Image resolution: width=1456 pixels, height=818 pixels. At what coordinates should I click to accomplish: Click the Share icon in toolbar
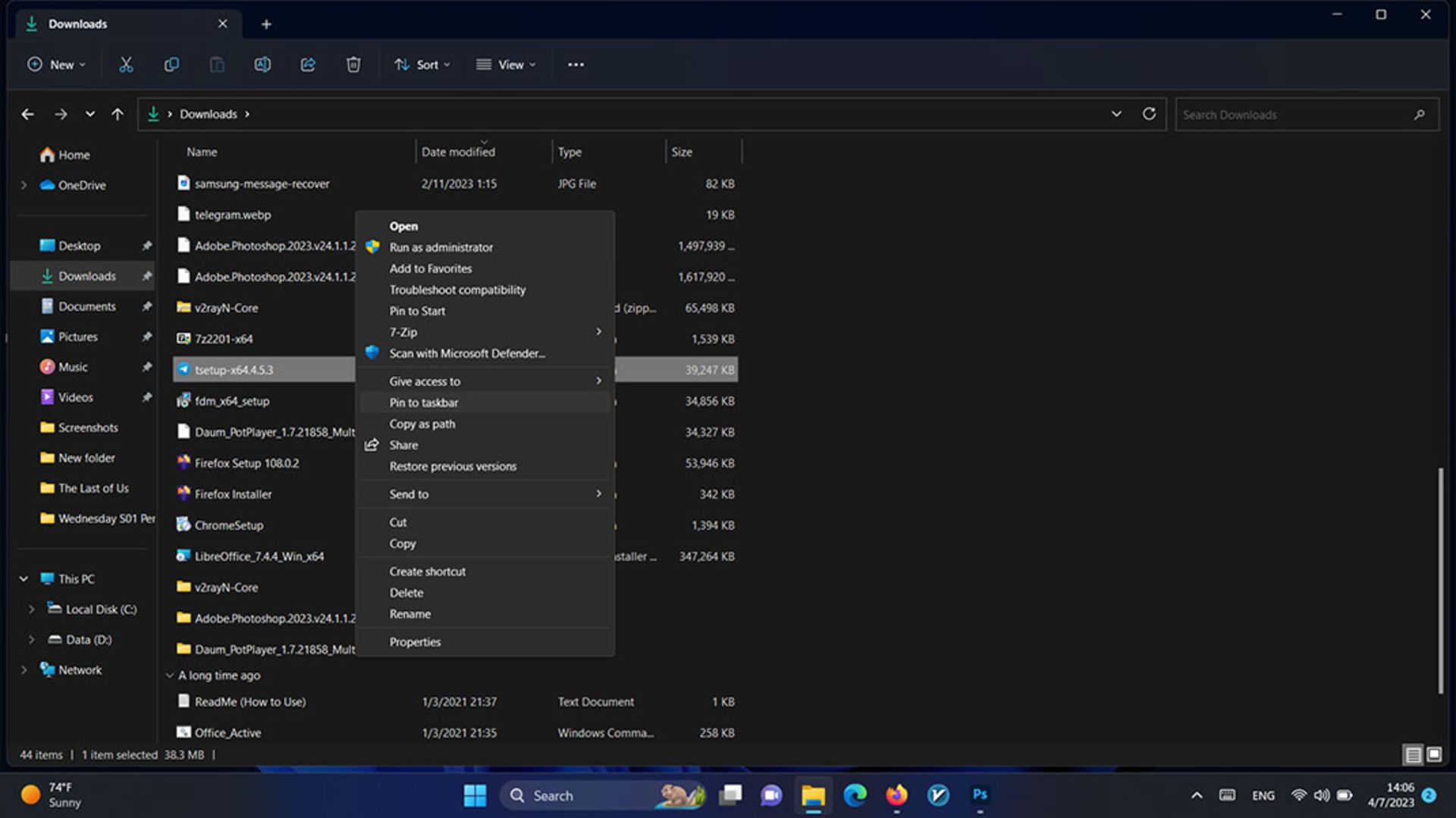coord(308,64)
